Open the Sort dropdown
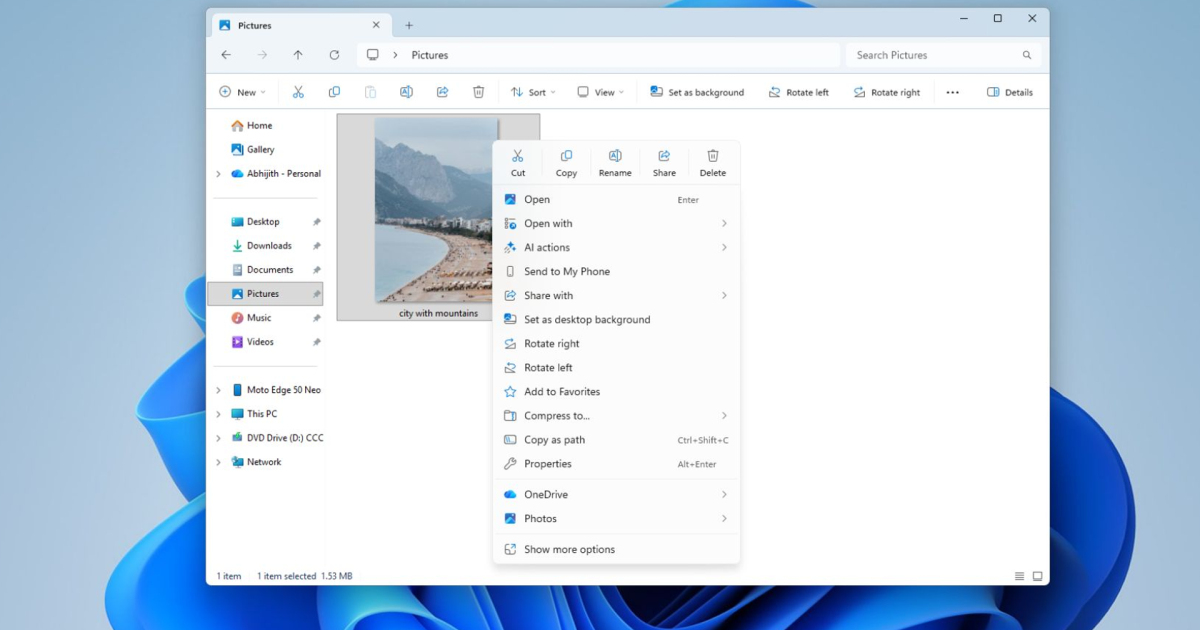The width and height of the screenshot is (1200, 630). pos(533,92)
